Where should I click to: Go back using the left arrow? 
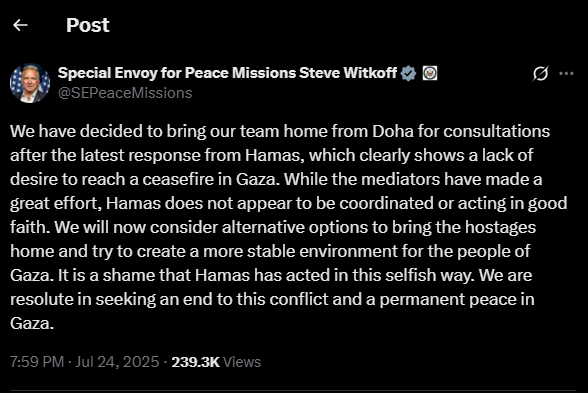(x=20, y=25)
